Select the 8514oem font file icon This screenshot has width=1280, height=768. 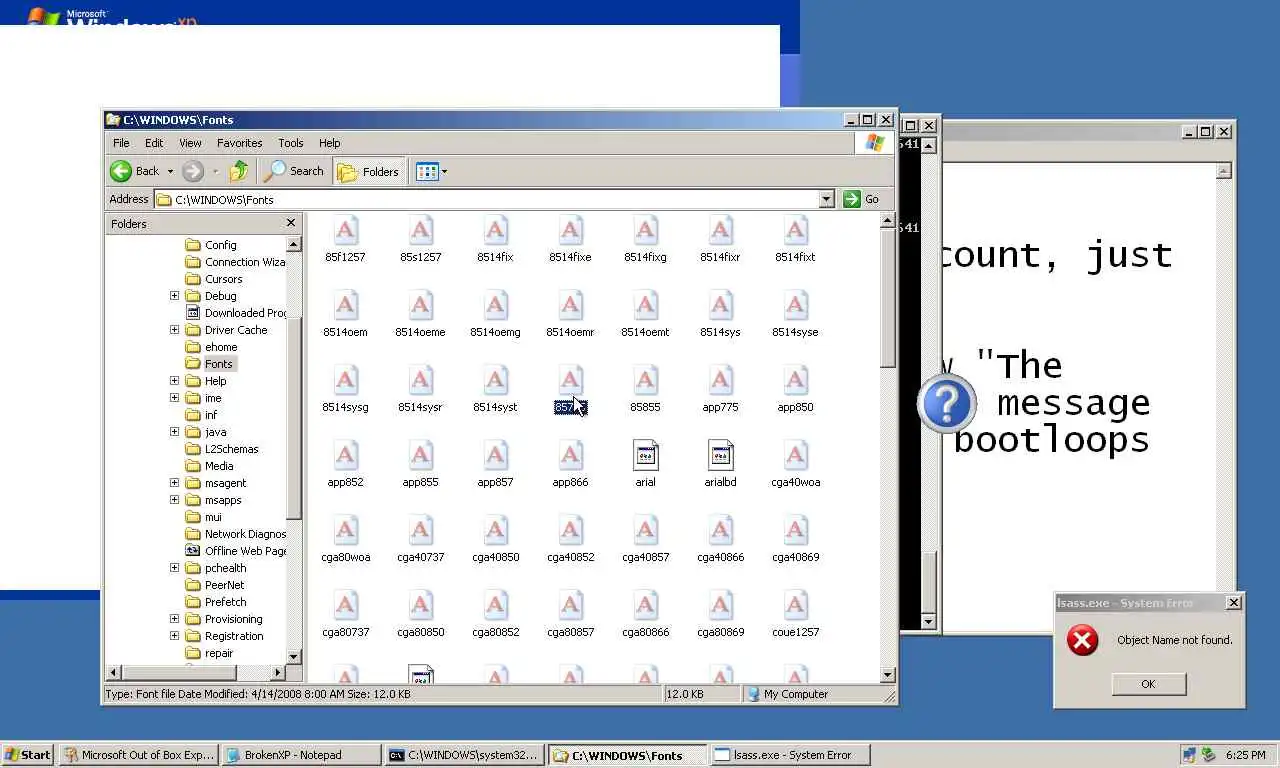[345, 314]
